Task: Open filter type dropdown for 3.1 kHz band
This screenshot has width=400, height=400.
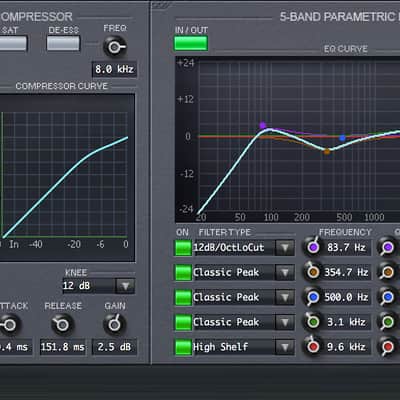Action: tap(285, 322)
